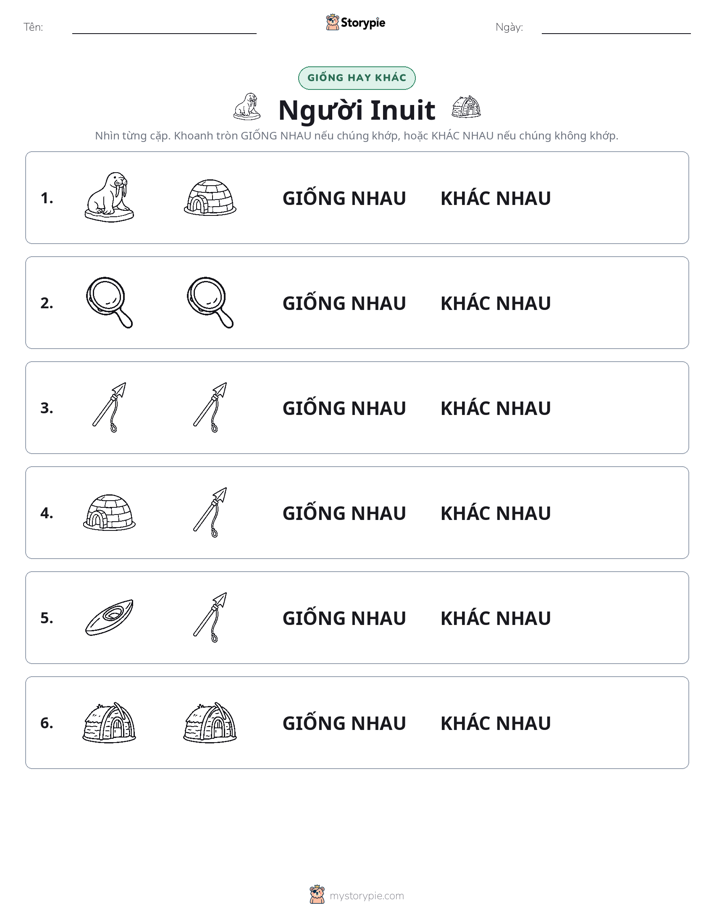Screen dimensions: 714x924
Task: Click the walrus picture in row 1
Action: 109,197
